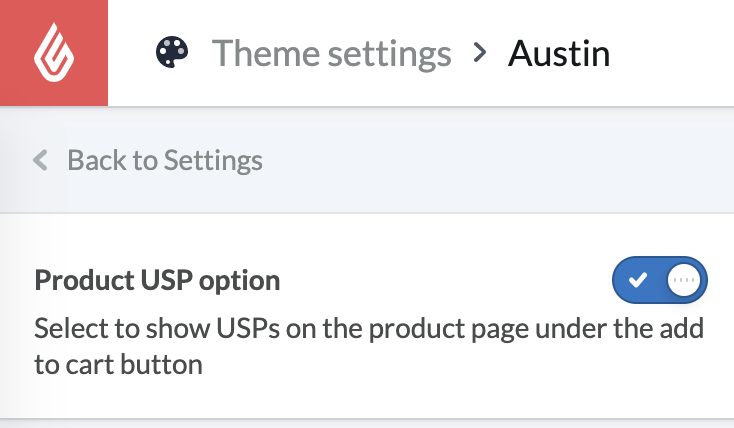
Task: Open the Theme settings breadcrumb
Action: click(x=331, y=52)
